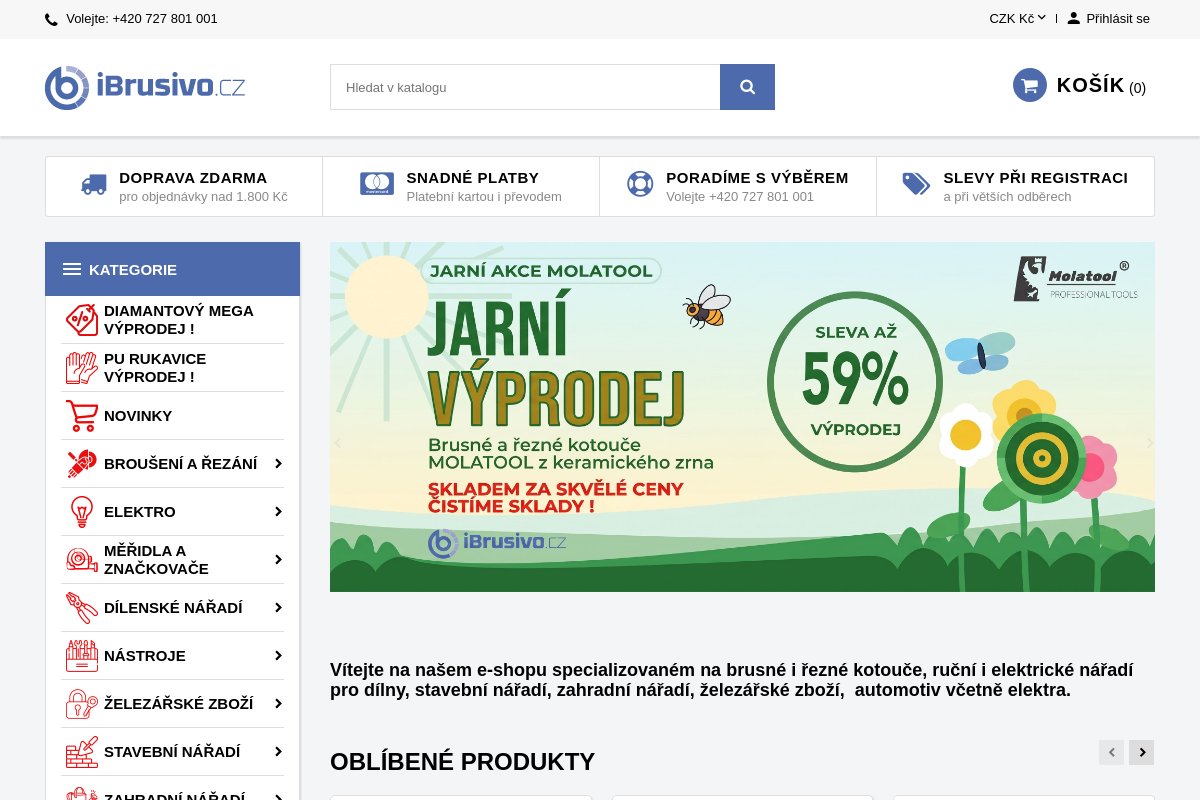Click the price tags icon for Slevy při registraci
Image resolution: width=1200 pixels, height=800 pixels.
[x=916, y=184]
